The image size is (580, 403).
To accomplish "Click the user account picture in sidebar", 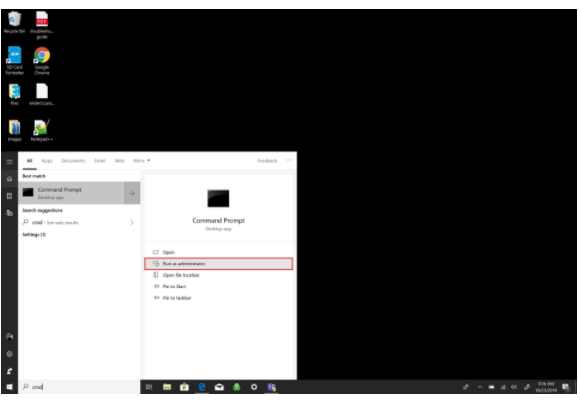I will point(10,336).
